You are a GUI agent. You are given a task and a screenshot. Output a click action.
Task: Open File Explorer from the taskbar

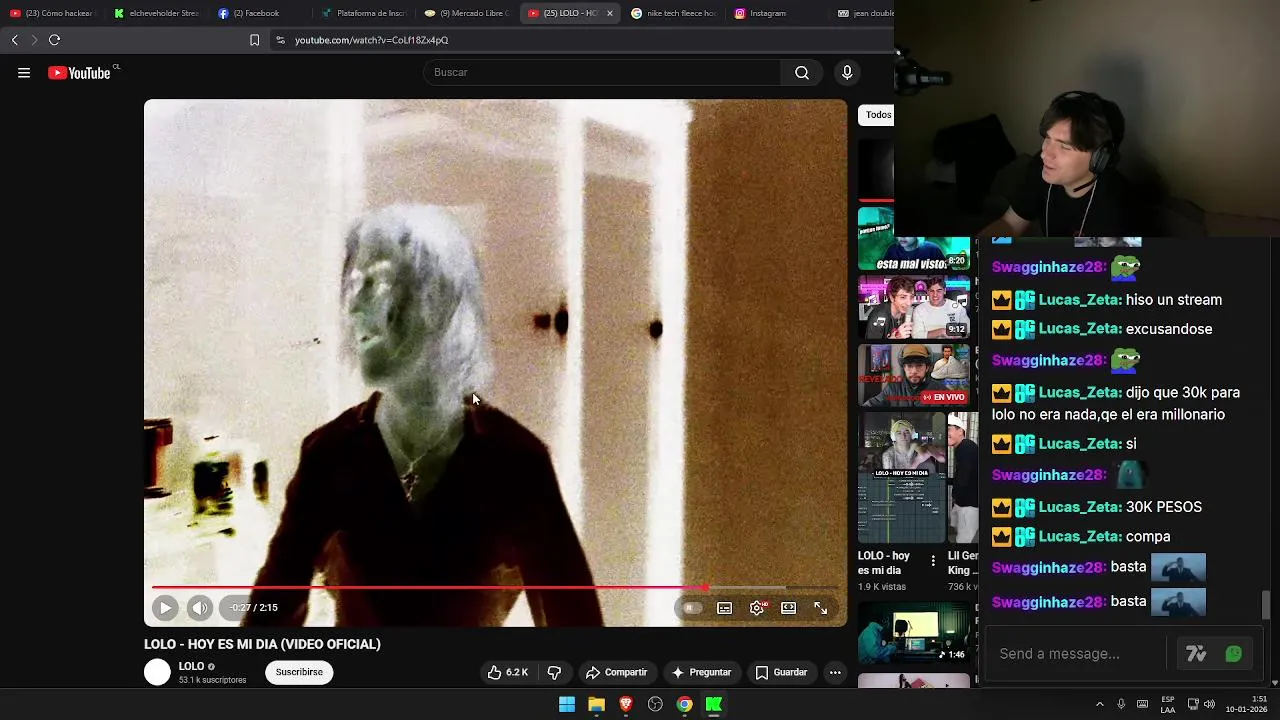coord(596,704)
